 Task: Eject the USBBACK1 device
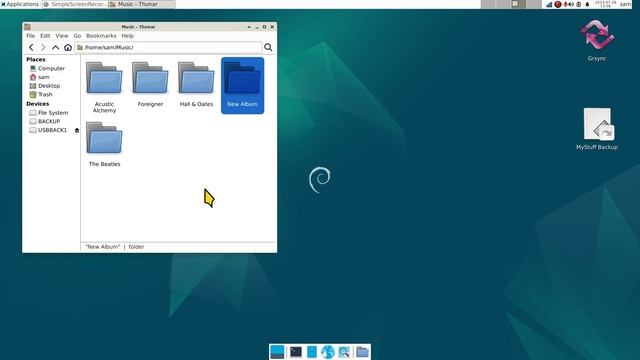tap(77, 130)
